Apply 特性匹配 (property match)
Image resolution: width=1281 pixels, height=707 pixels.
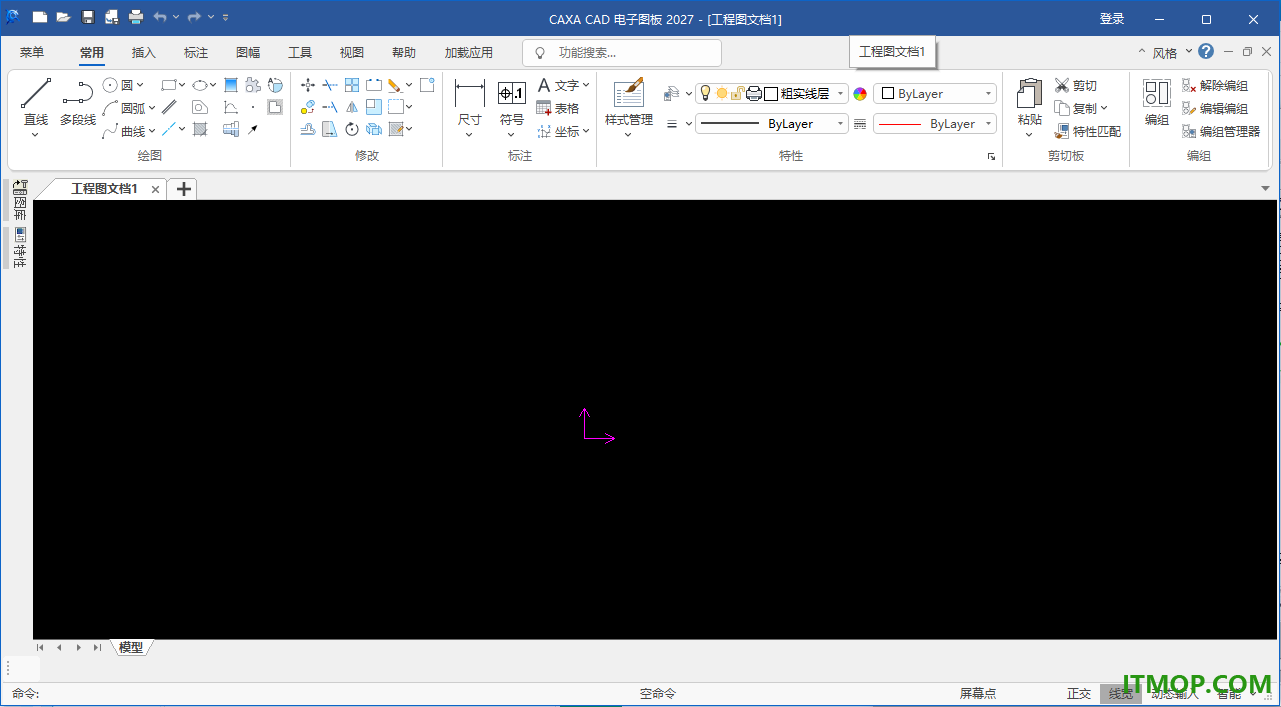click(1088, 131)
